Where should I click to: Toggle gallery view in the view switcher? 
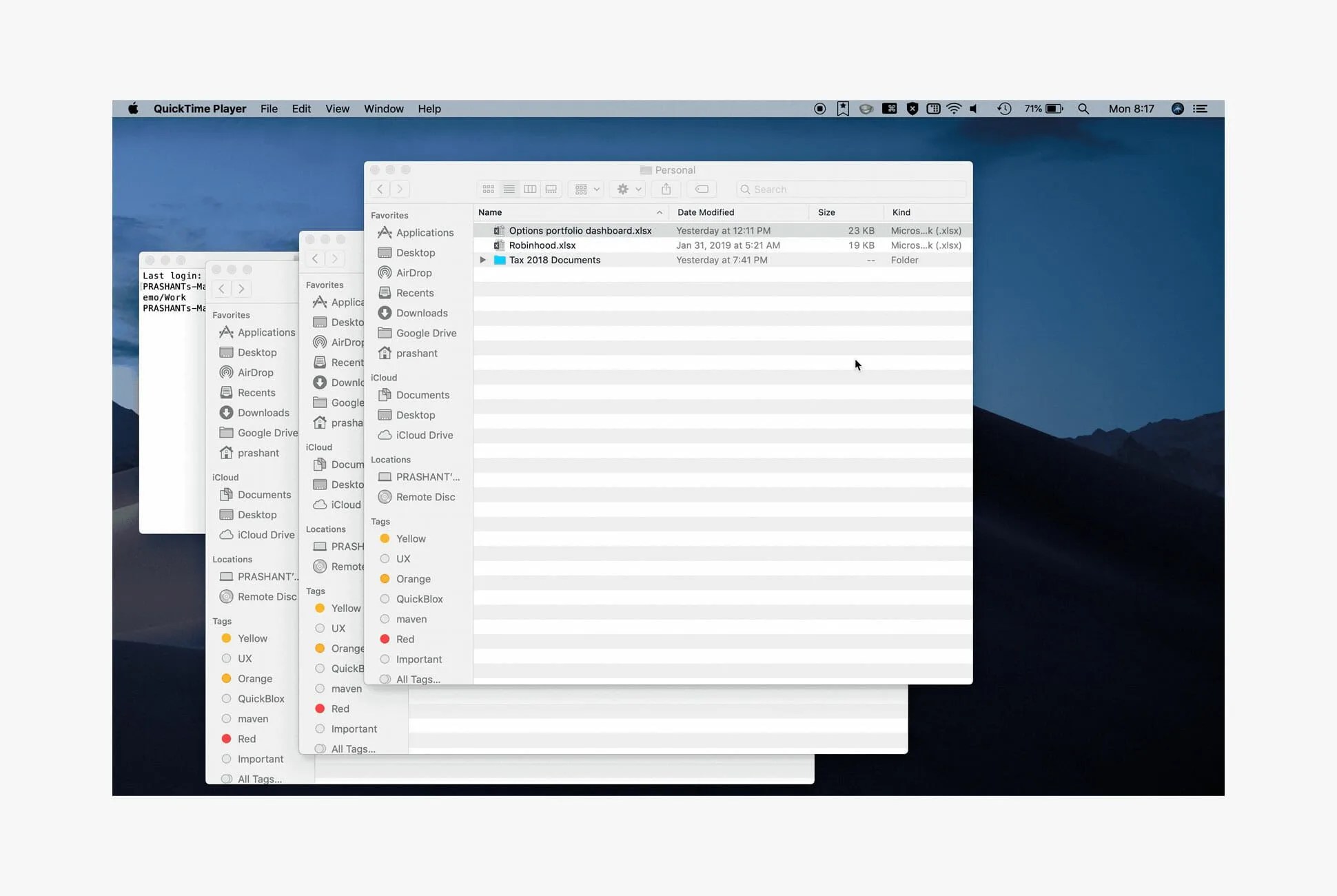coord(551,189)
